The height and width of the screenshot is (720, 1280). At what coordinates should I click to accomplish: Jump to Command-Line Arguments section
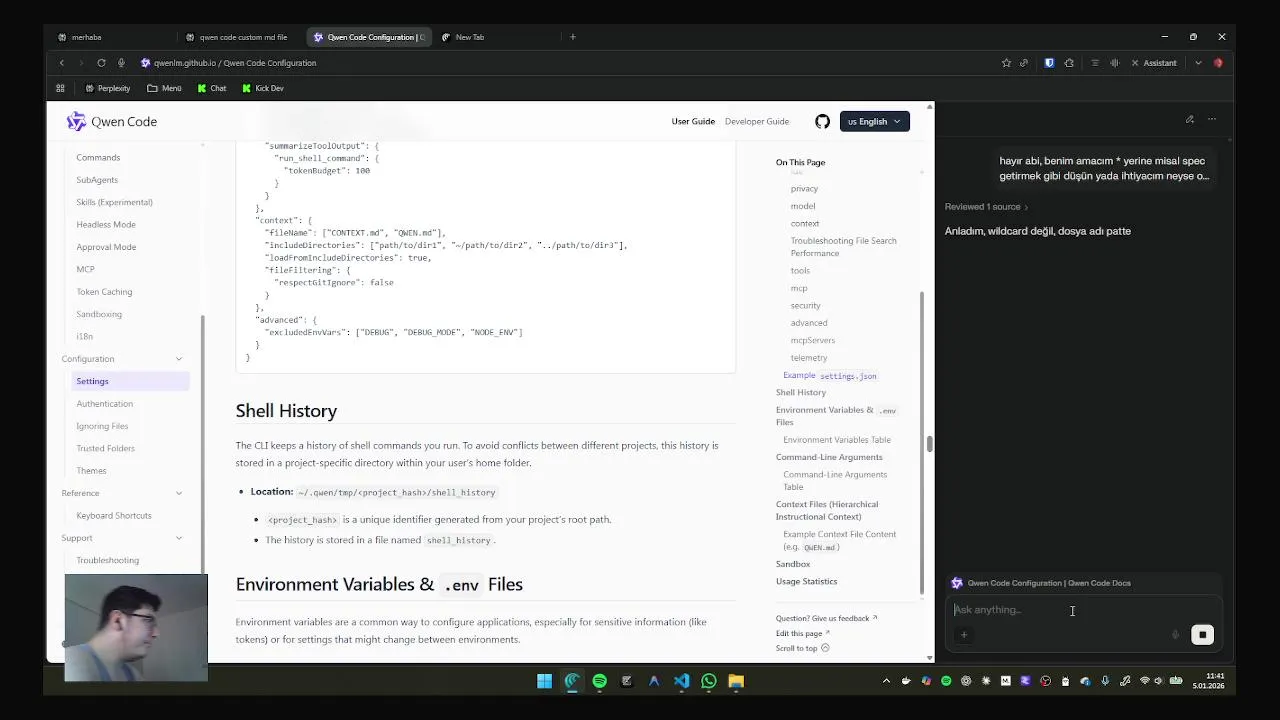(x=829, y=457)
